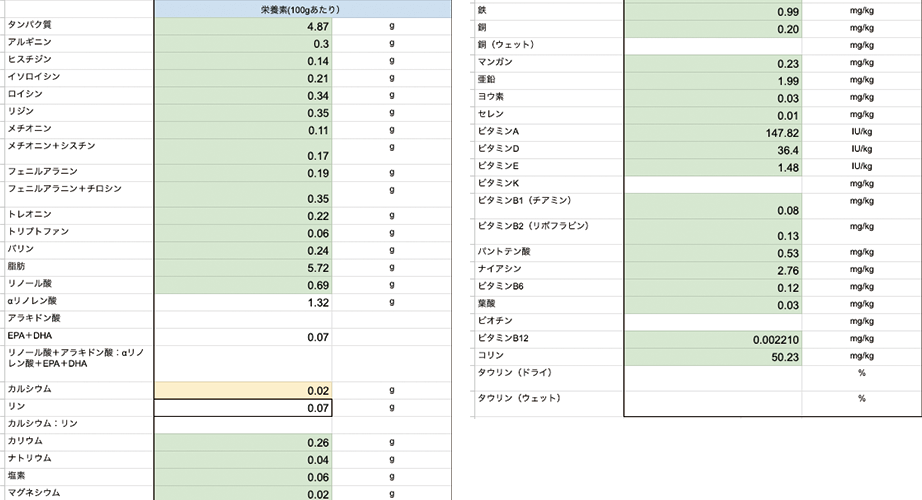Select the 脂肪 value cell 5.72
Viewport: 922px width, 500px height.
point(243,269)
